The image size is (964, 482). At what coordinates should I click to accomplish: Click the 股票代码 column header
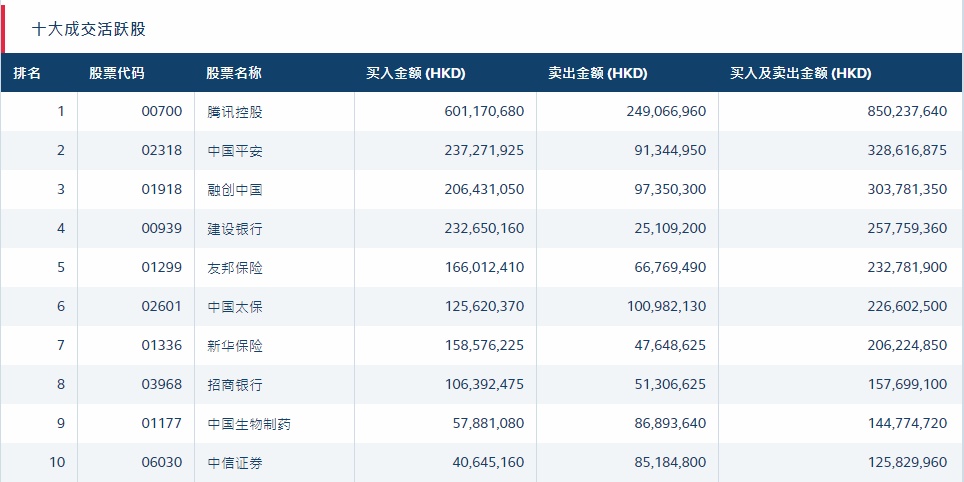click(x=116, y=73)
